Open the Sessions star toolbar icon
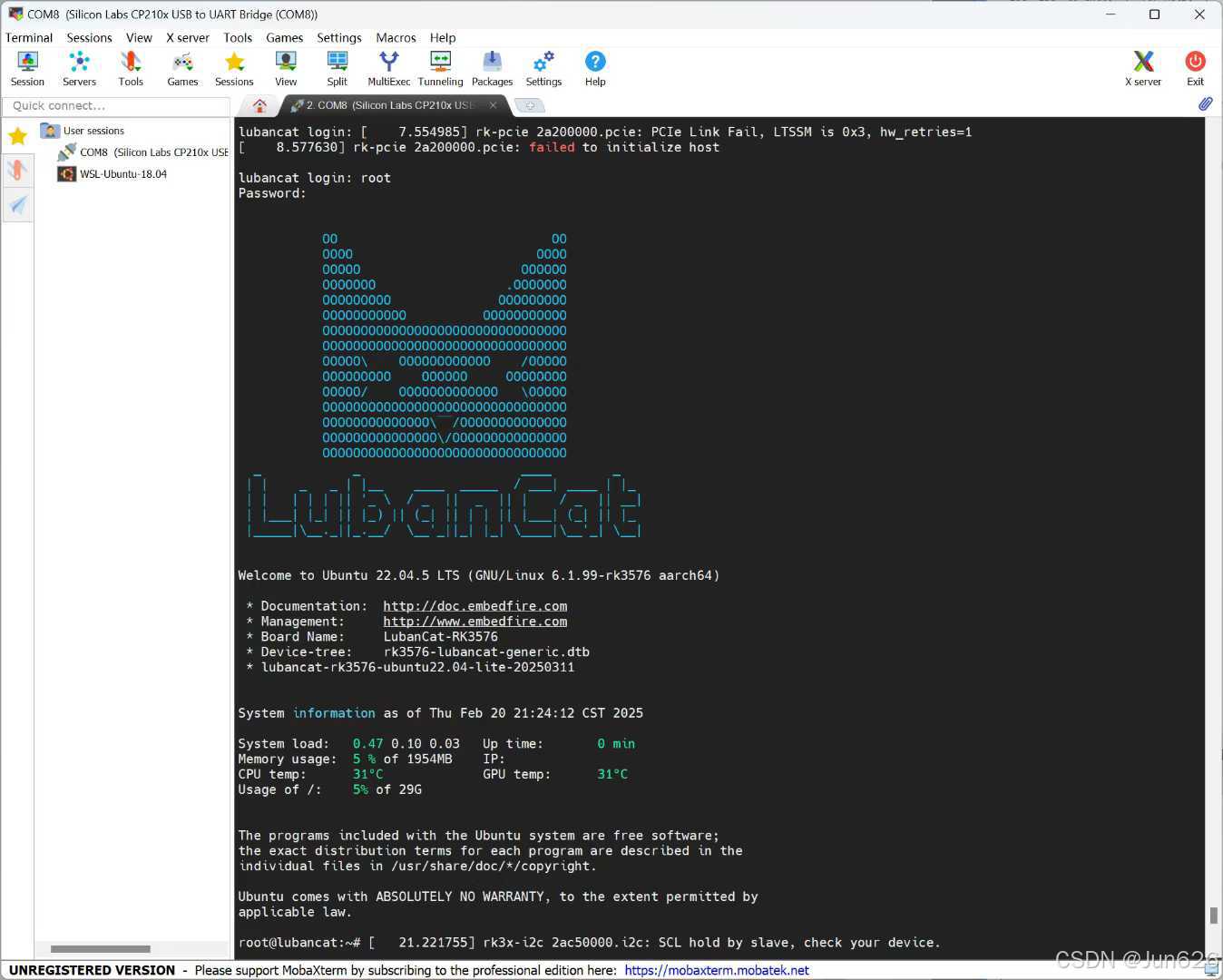Screen dimensions: 1223x980 (x=234, y=69)
